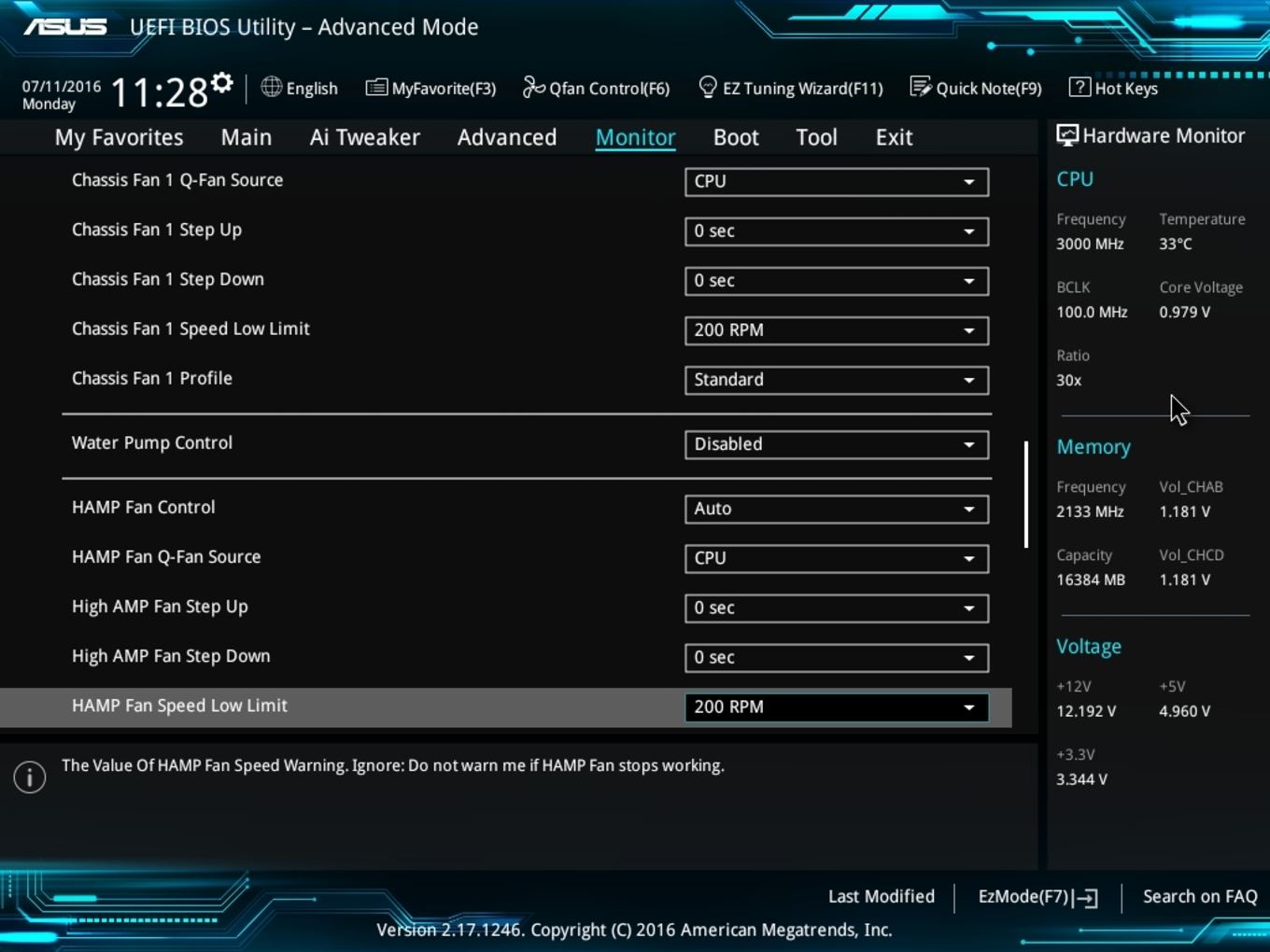The image size is (1270, 952).
Task: Switch to Main tab
Action: pos(247,137)
